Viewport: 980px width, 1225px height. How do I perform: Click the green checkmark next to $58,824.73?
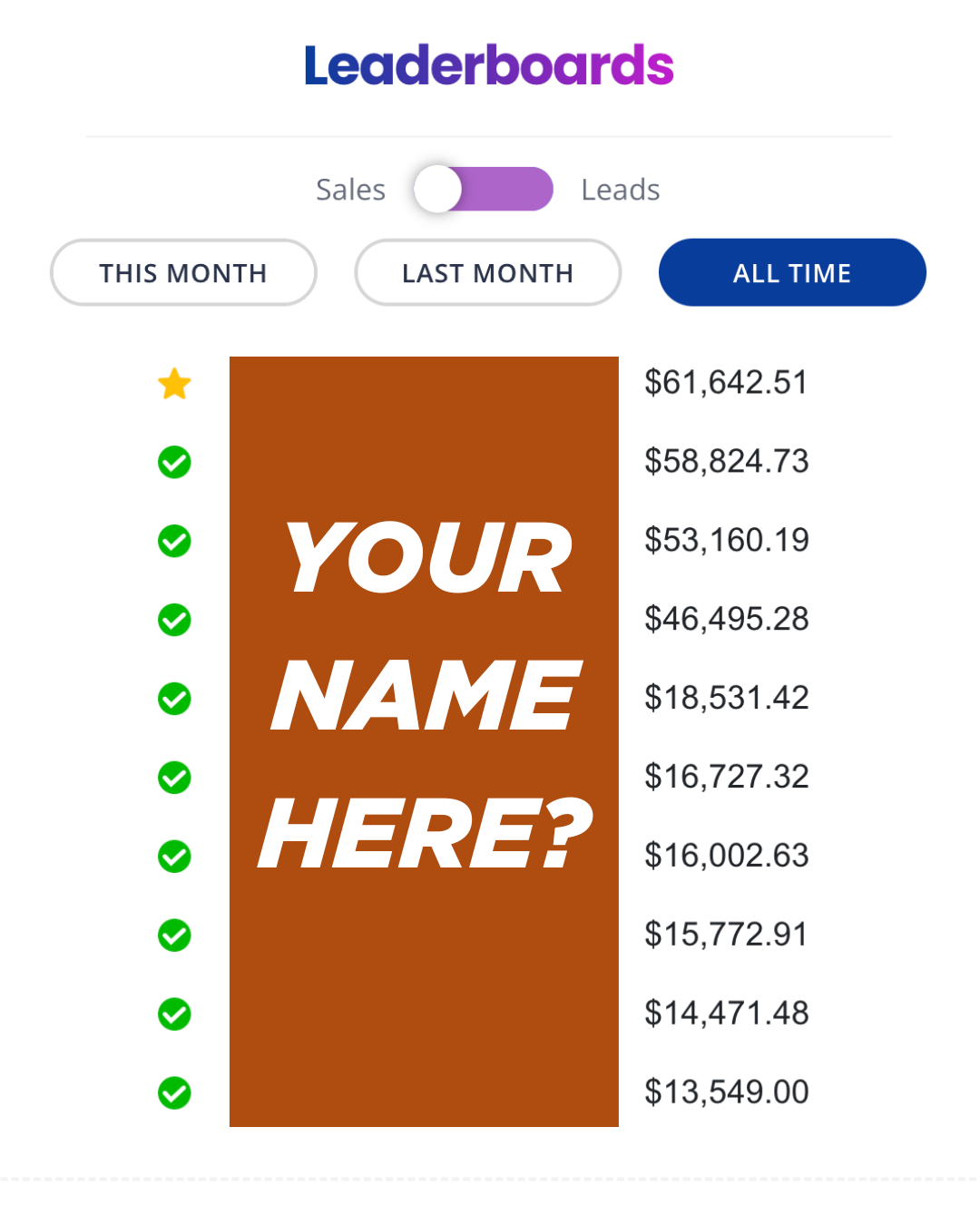click(x=174, y=463)
